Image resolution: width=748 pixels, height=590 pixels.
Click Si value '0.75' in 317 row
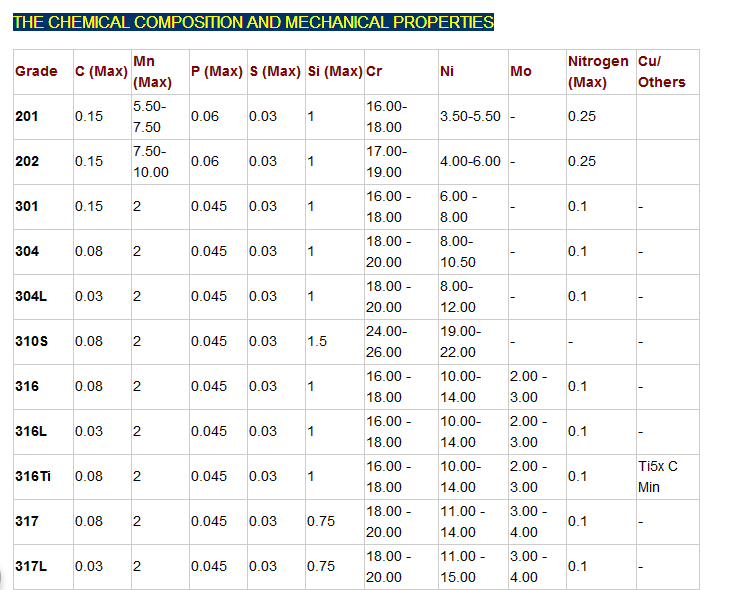321,521
